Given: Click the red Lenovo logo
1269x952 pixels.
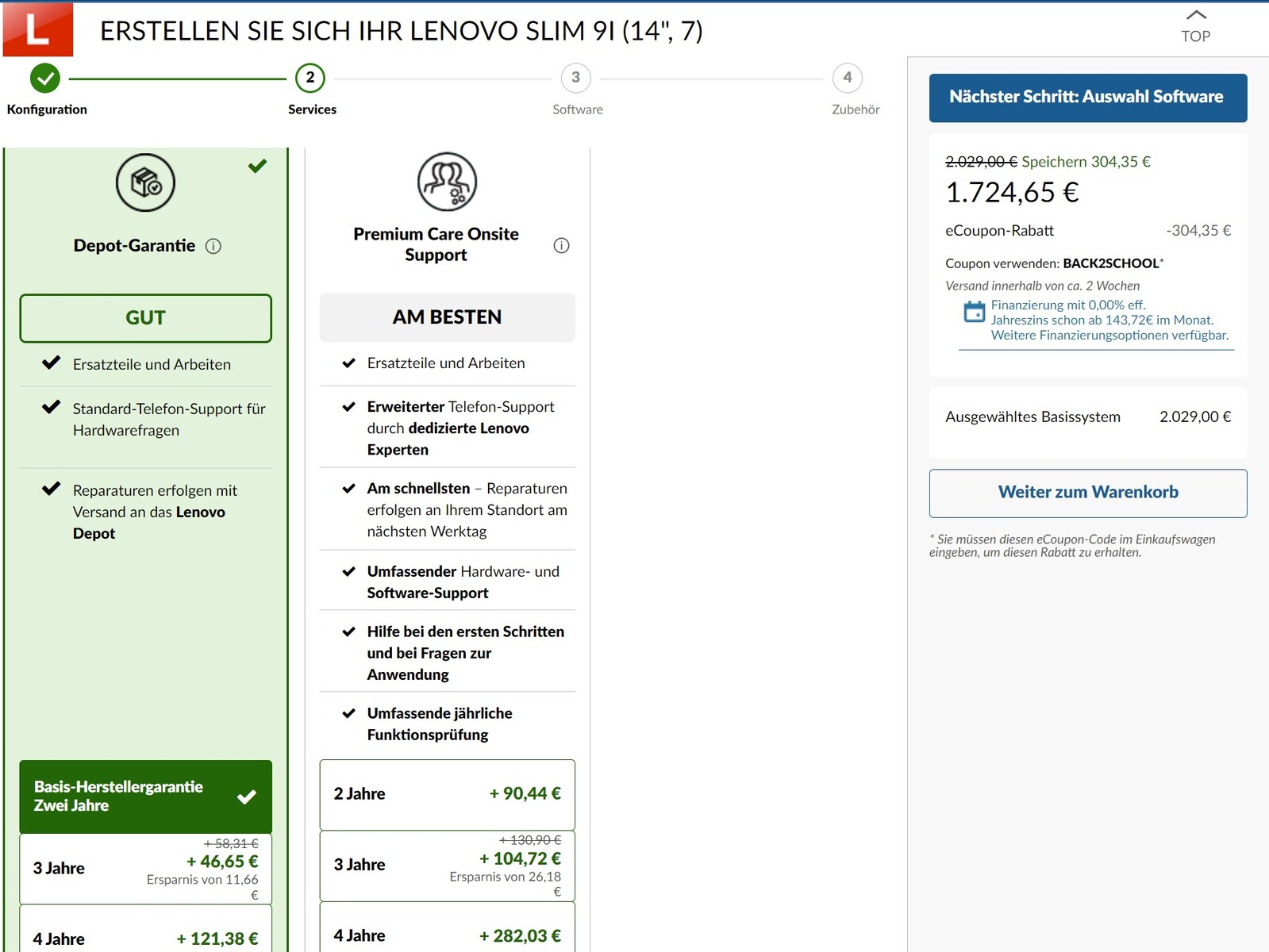Looking at the screenshot, I should 38,29.
